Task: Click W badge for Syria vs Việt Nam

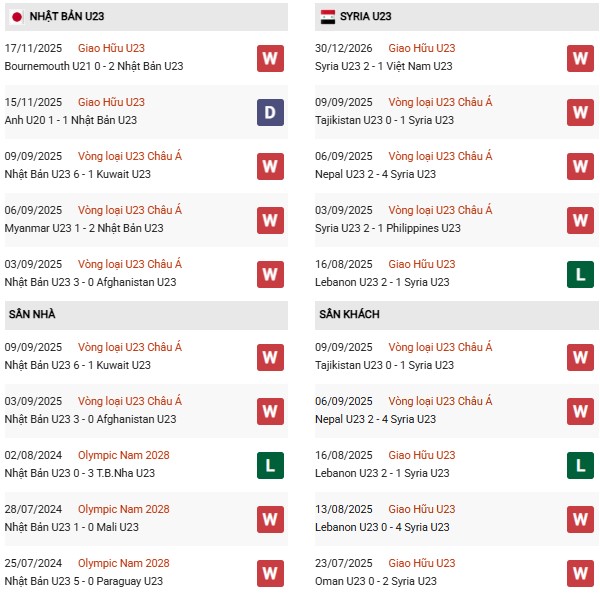Action: click(x=580, y=58)
